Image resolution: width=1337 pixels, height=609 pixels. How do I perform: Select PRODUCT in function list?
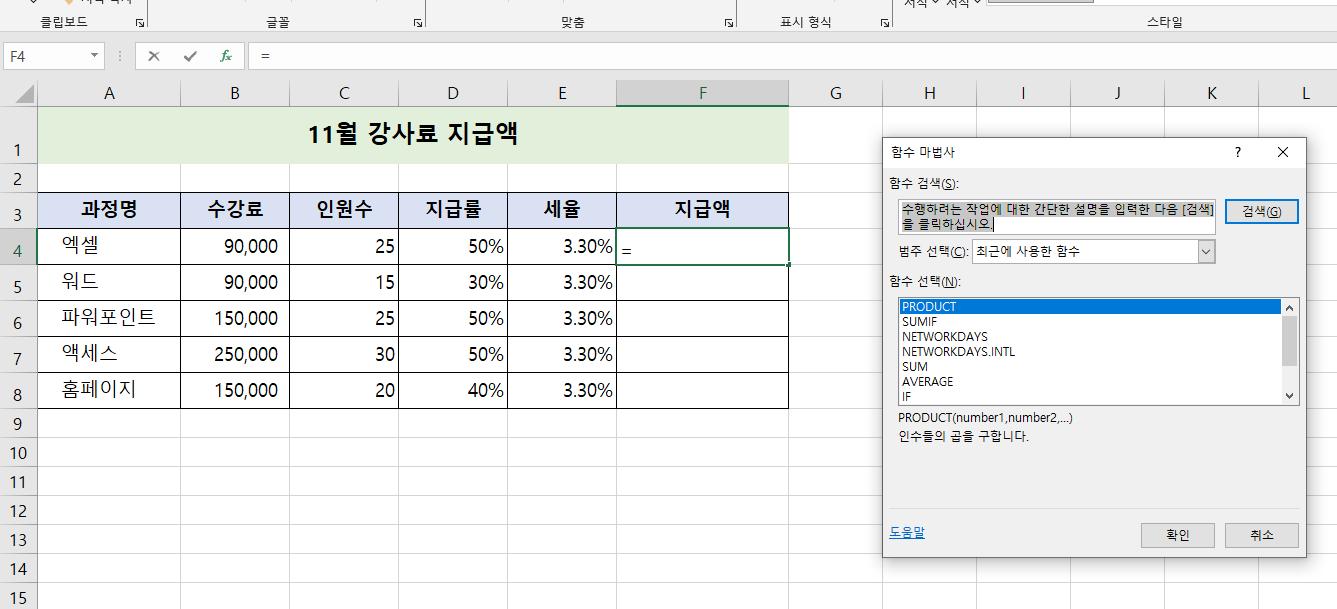1090,307
